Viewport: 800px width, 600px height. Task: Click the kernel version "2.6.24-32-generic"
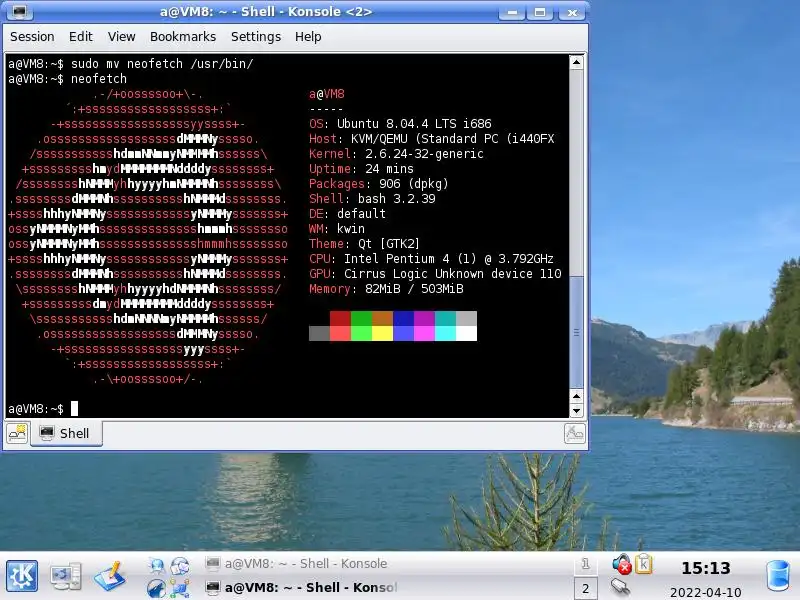[x=424, y=154]
